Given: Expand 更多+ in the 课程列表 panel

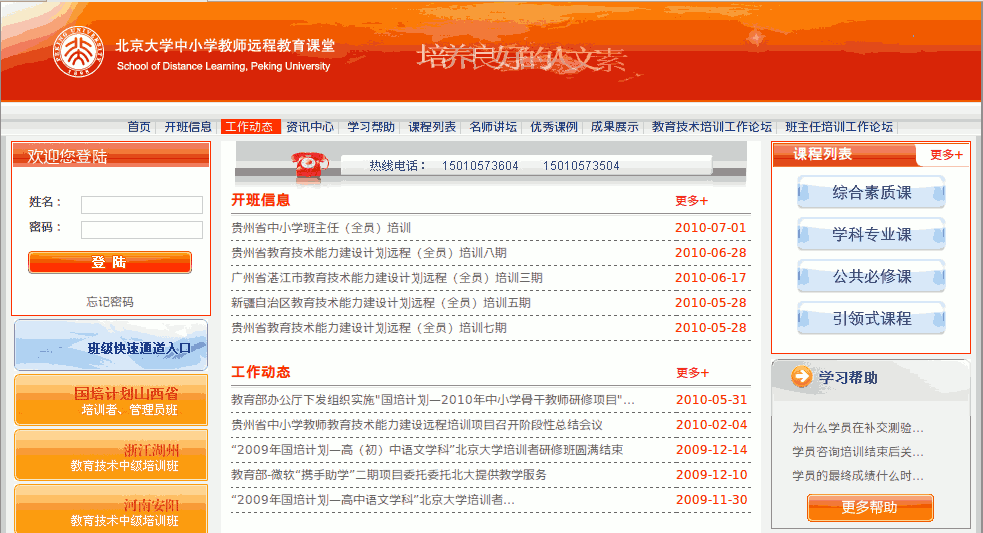Looking at the screenshot, I should tap(945, 155).
